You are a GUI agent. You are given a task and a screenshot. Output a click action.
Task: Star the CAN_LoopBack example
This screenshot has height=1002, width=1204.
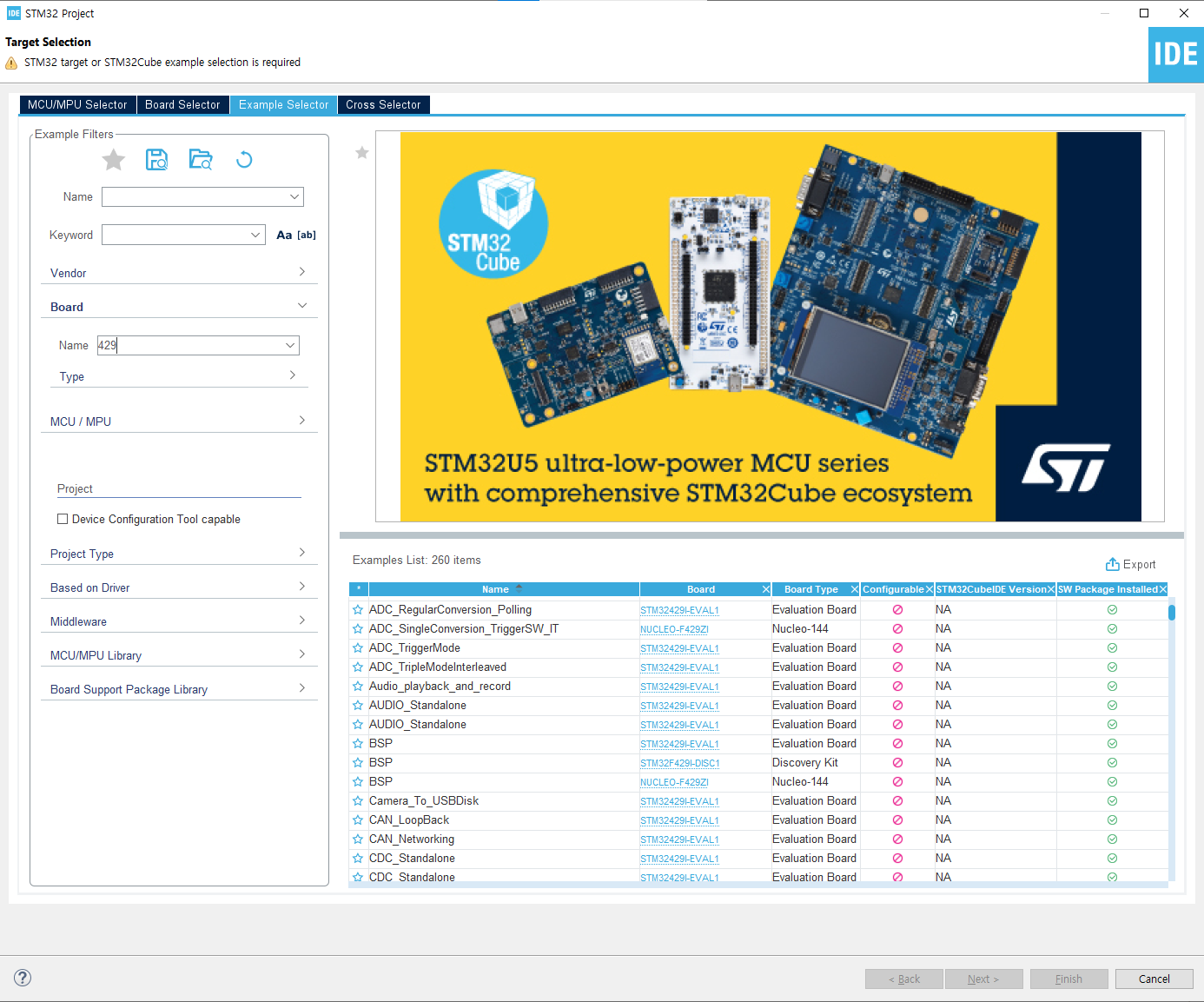[358, 820]
